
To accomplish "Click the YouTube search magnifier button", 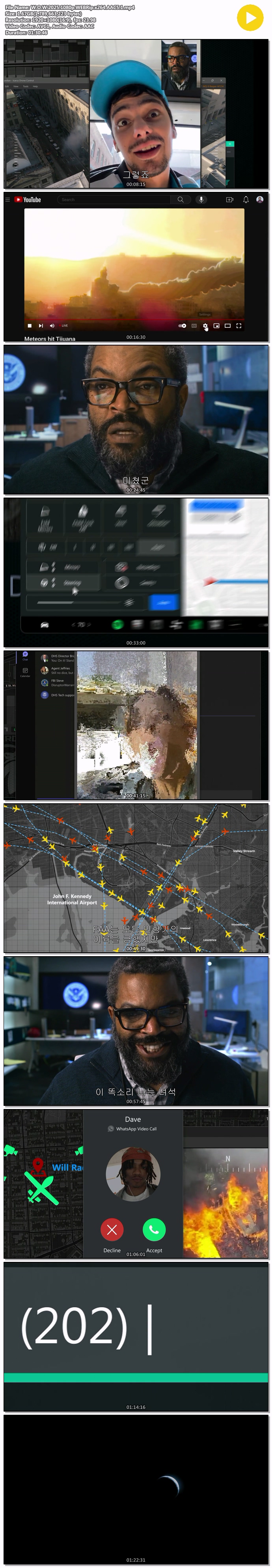I will click(180, 200).
